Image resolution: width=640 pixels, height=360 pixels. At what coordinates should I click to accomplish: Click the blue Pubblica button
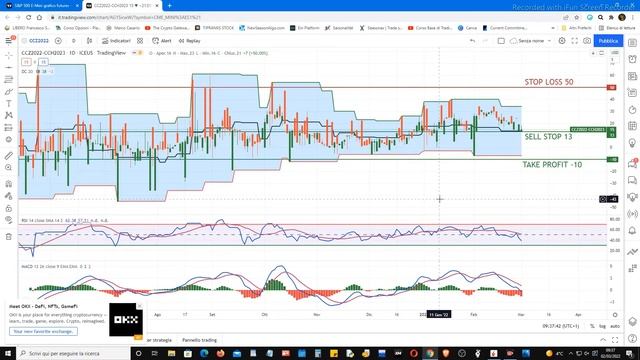[608, 41]
